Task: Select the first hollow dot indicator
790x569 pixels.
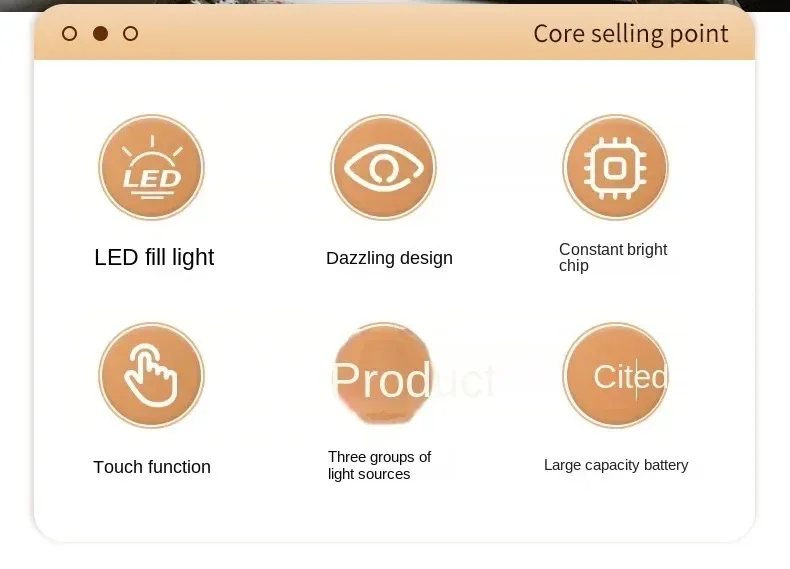Action: [x=70, y=34]
